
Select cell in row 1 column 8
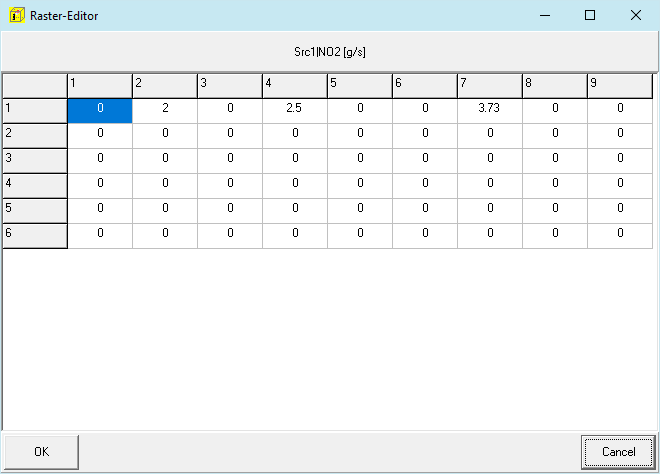coord(555,111)
